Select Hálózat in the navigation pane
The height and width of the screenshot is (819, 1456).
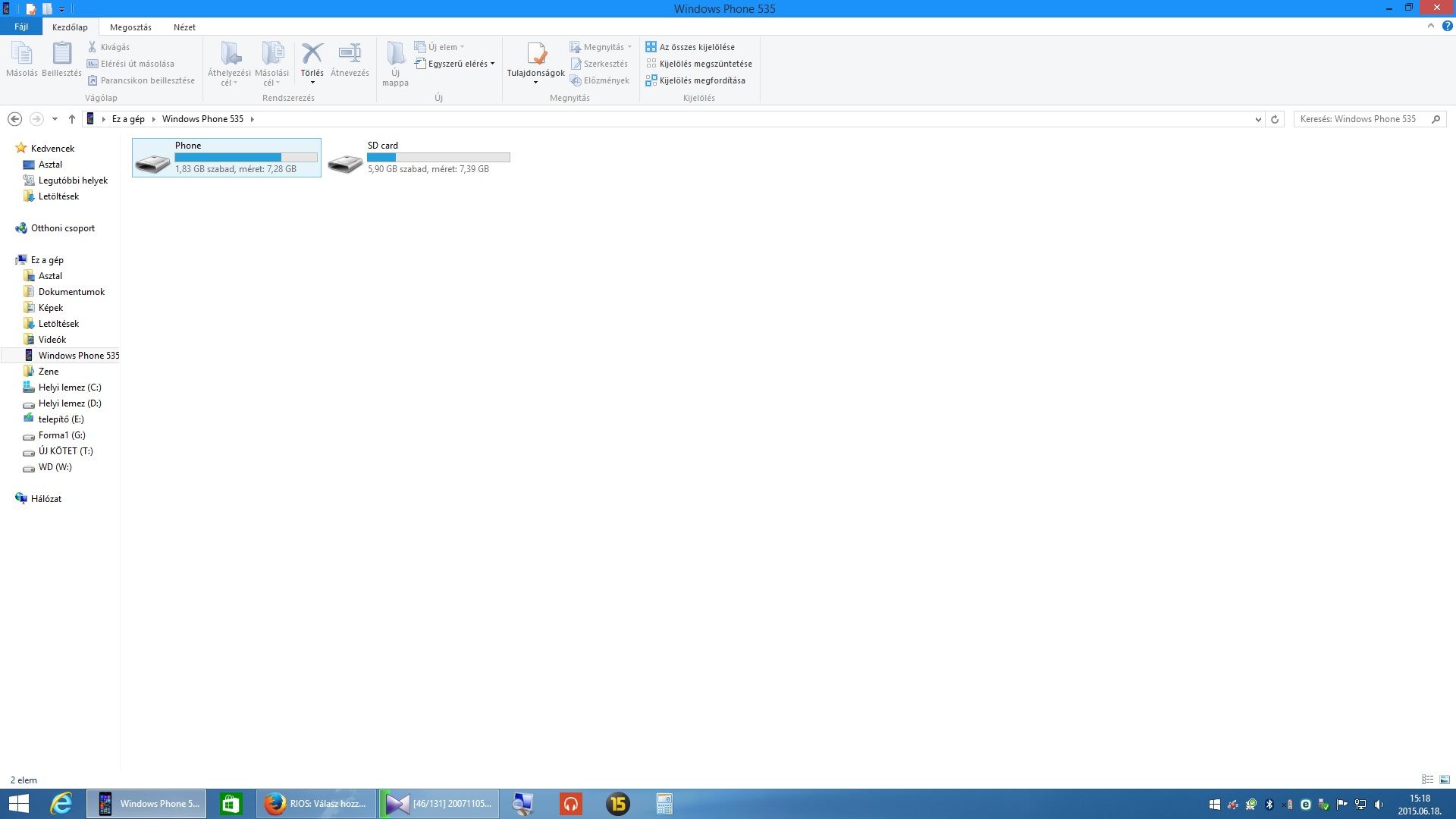pyautogui.click(x=45, y=499)
